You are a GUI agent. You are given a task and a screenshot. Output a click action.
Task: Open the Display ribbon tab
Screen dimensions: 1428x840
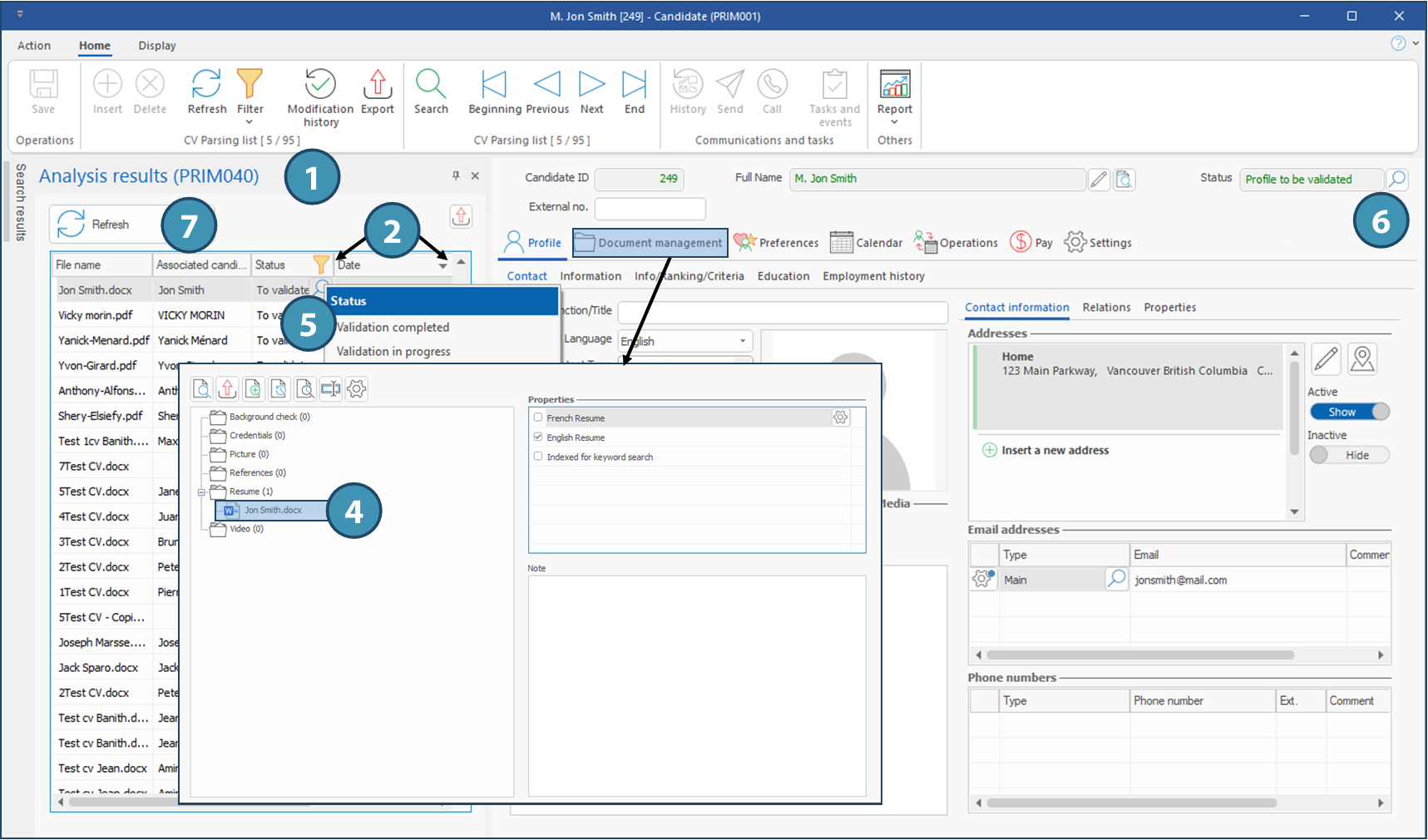tap(157, 46)
